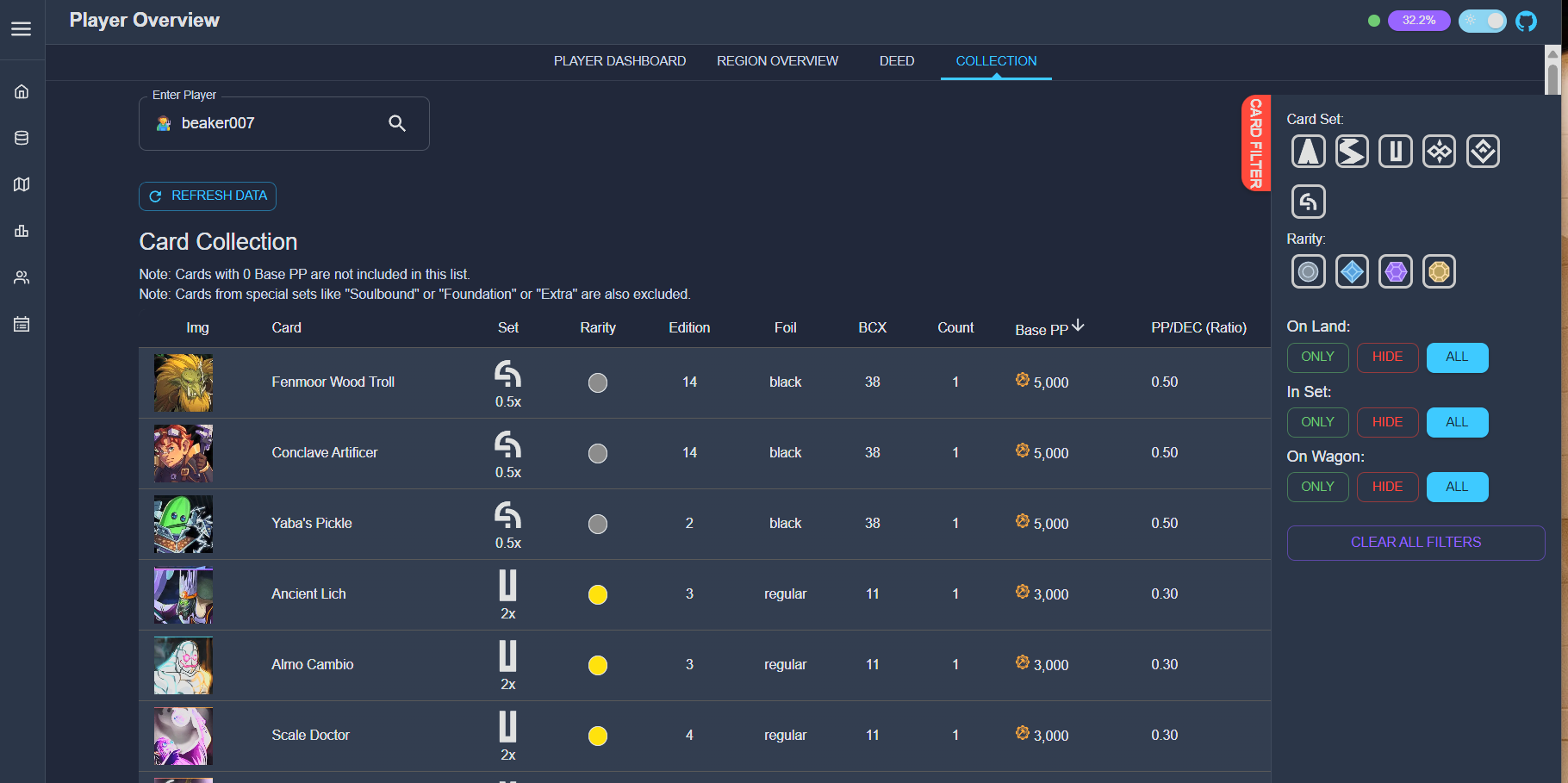1568x783 pixels.
Task: Click Yaba's Pickle card thumbnail
Action: [x=184, y=524]
